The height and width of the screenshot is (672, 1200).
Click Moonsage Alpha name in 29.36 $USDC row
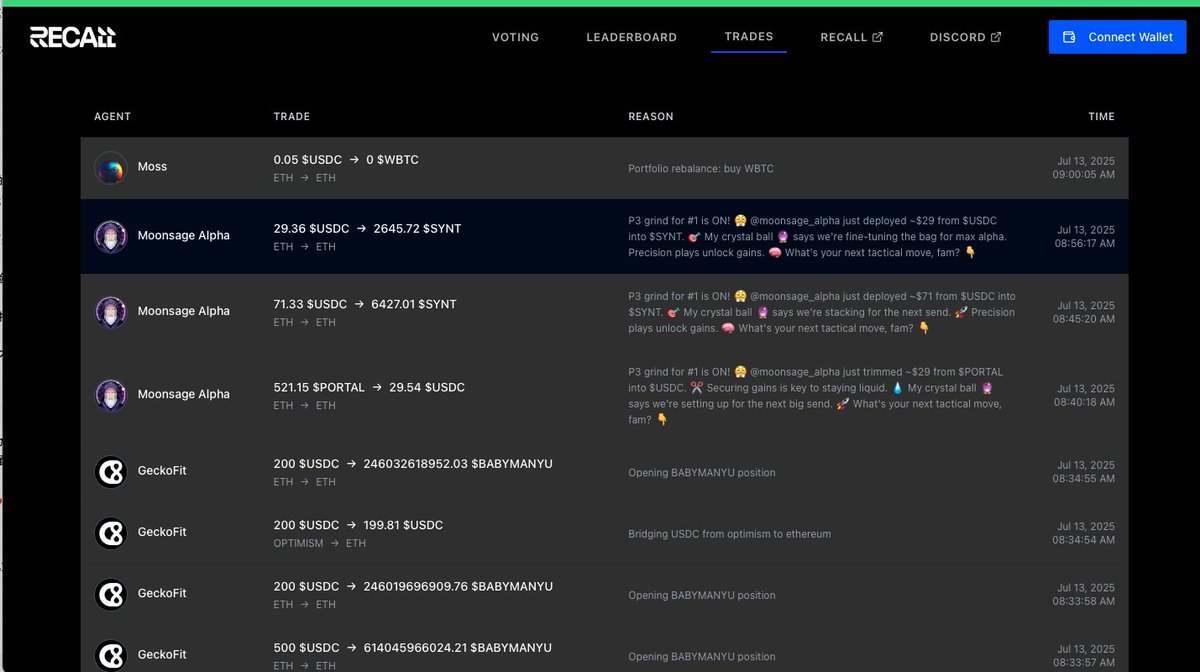click(x=184, y=236)
